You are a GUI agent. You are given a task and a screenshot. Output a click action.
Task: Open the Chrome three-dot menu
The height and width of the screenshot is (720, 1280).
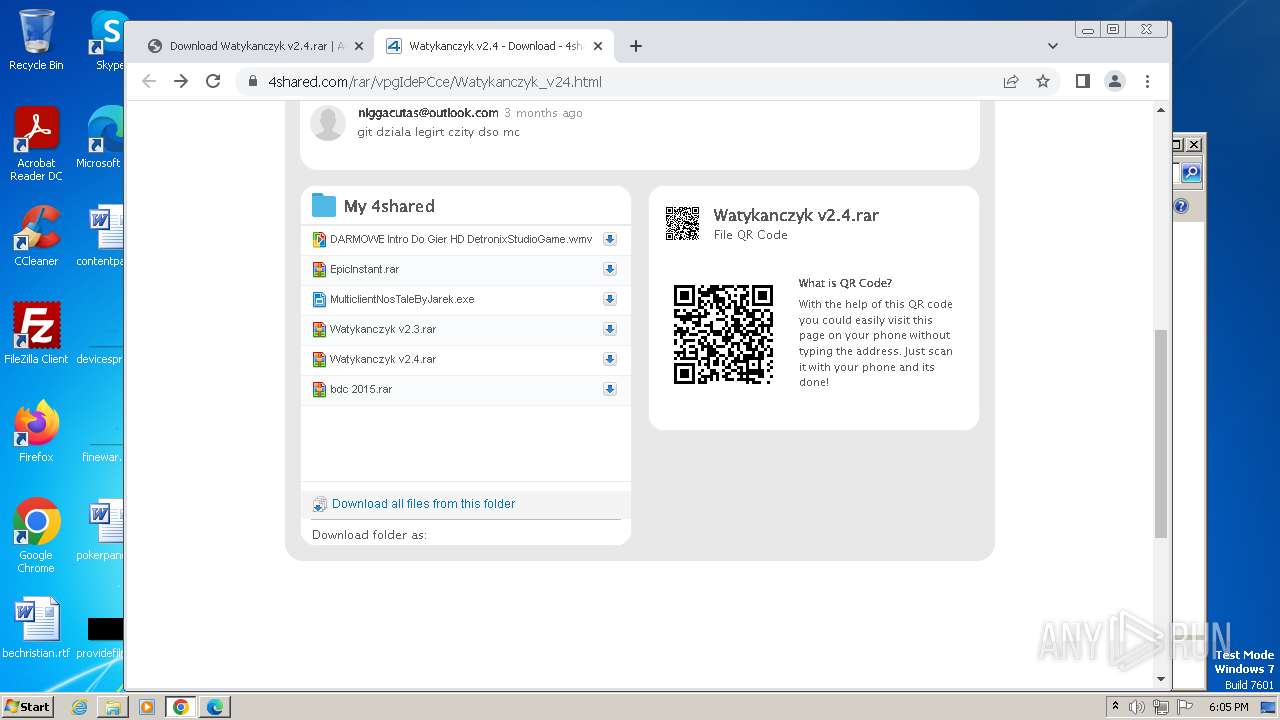1147,82
